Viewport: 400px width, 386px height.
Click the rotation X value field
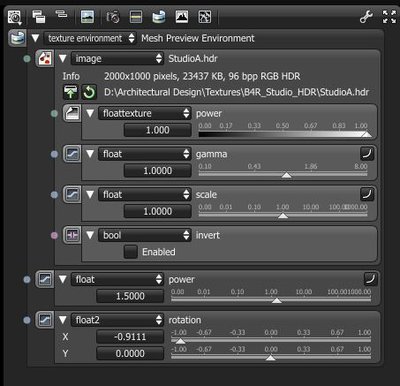point(130,337)
